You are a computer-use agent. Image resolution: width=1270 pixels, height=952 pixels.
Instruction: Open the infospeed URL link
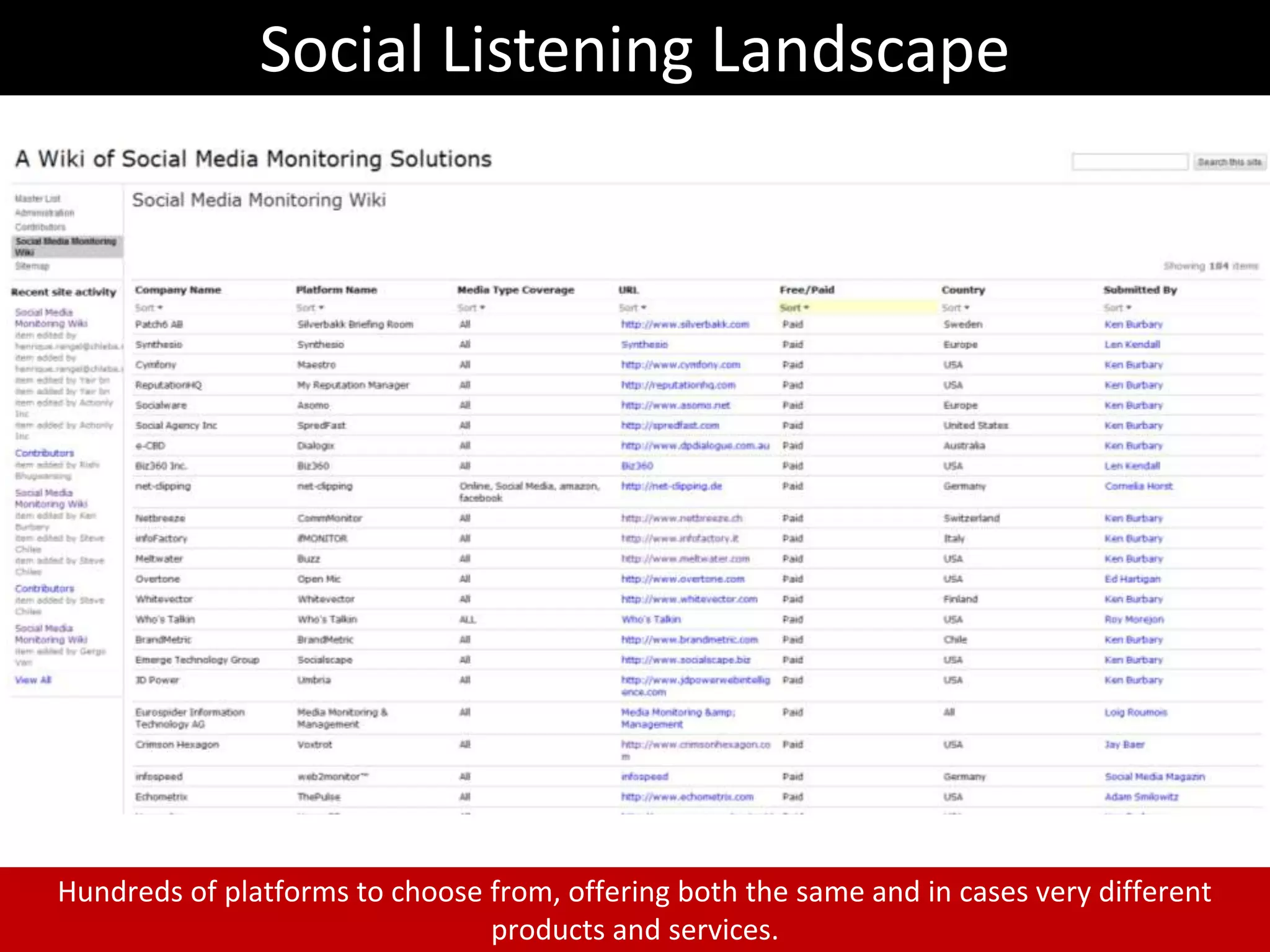coord(645,777)
